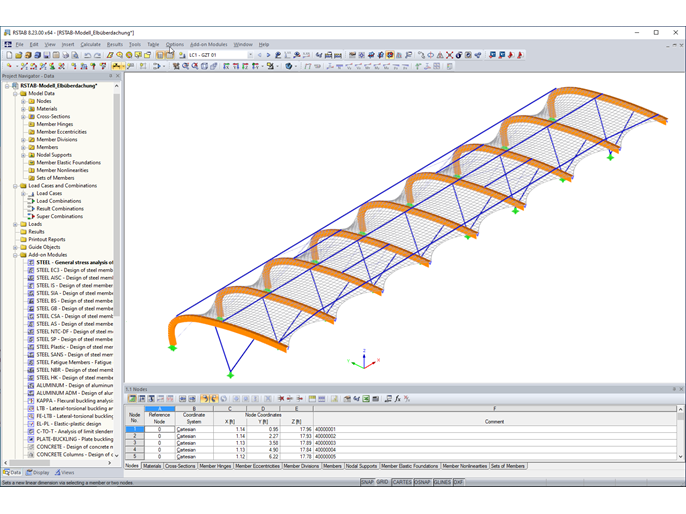Screen dimensions: 686x514
Task: Toggle SNAP in status bar
Action: coord(367,482)
